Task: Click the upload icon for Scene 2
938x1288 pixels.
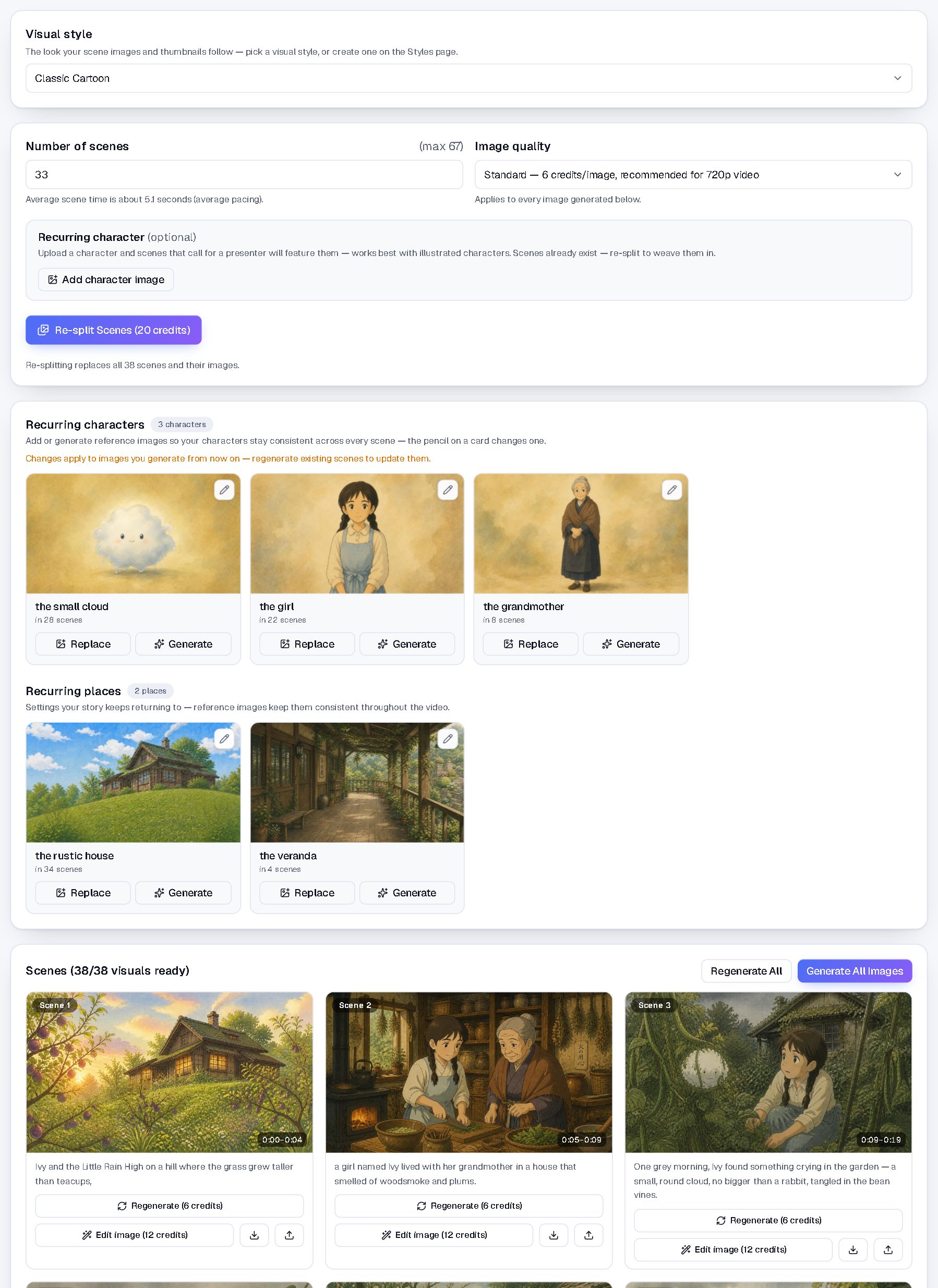Action: coord(588,1235)
